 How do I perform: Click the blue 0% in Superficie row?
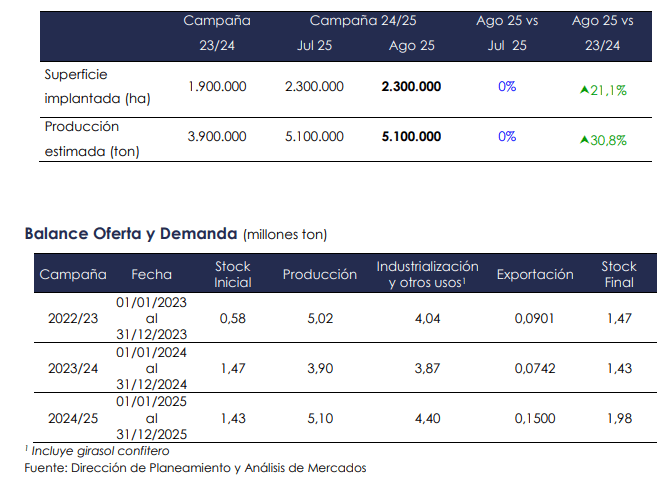click(506, 87)
